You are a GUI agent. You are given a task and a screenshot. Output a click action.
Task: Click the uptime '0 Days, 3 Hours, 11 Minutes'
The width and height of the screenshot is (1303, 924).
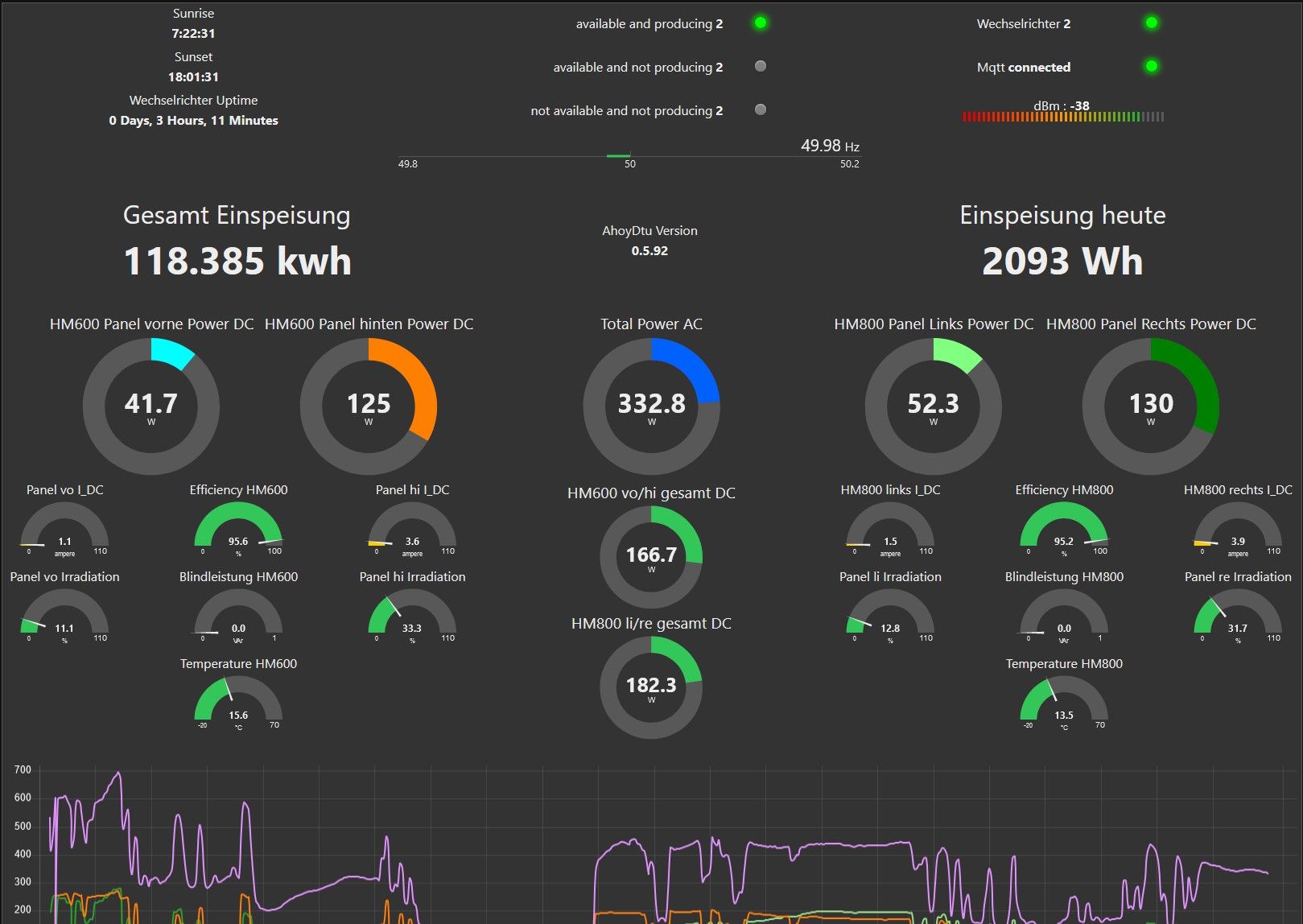pyautogui.click(x=193, y=120)
